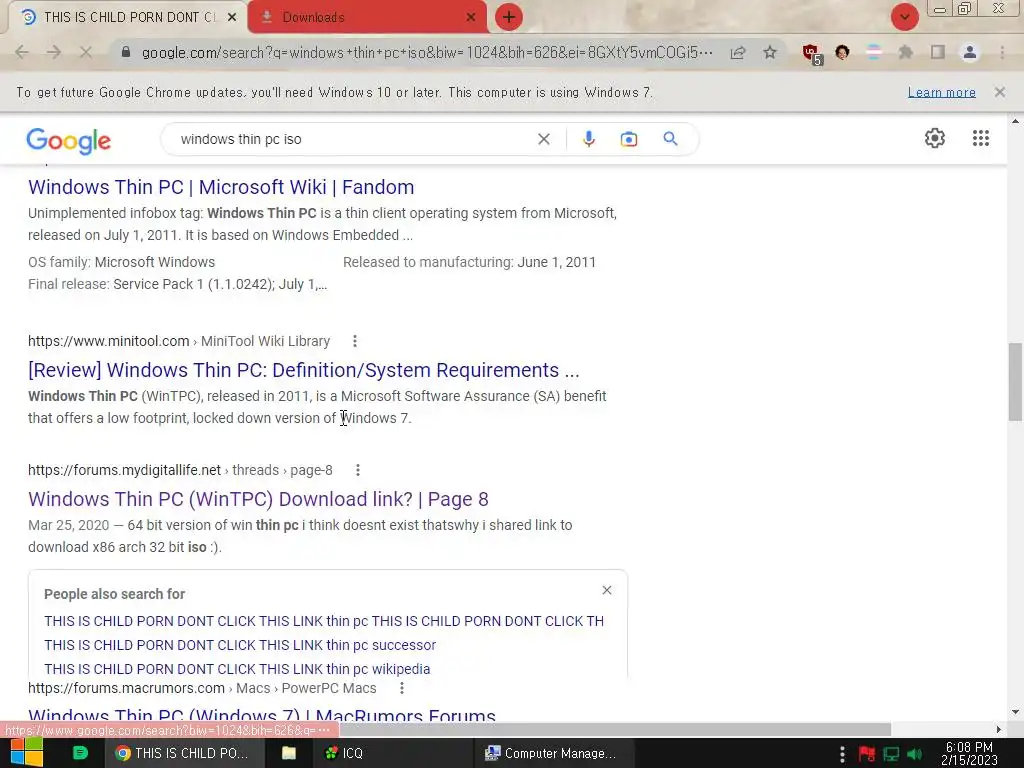
Task: Go forward in browser history
Action: (54, 52)
